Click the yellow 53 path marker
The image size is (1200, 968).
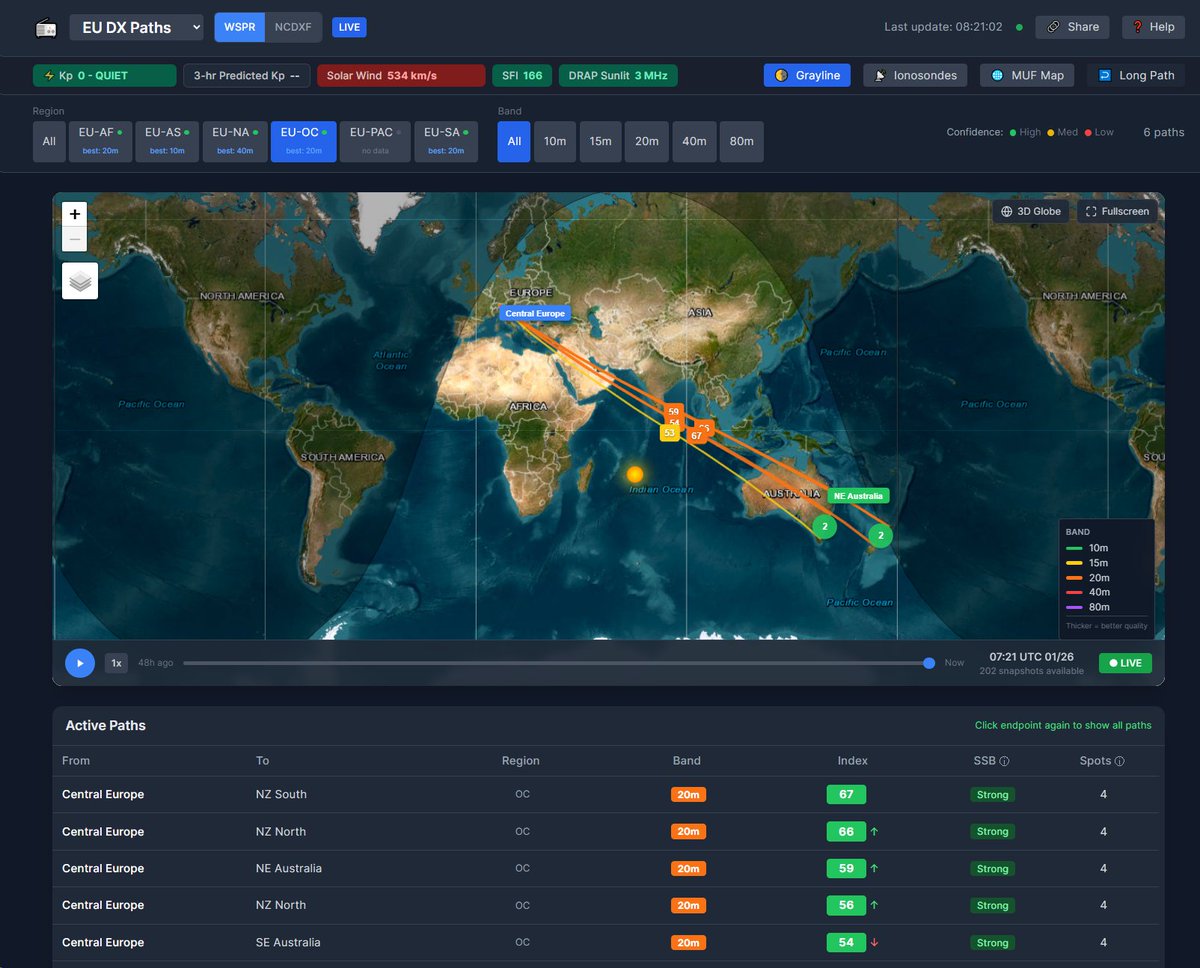[x=669, y=433]
